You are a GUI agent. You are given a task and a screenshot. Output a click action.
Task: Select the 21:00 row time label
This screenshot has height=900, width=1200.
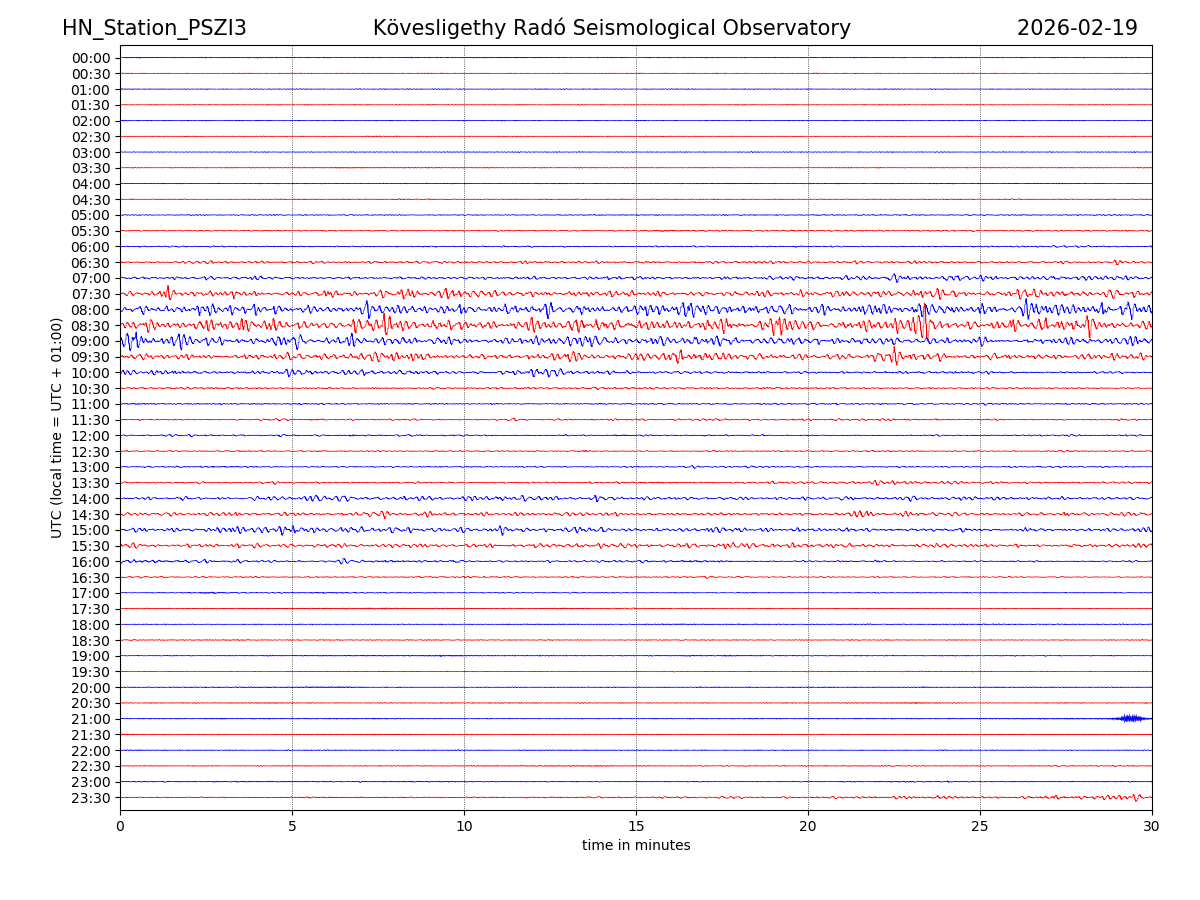pyautogui.click(x=90, y=719)
